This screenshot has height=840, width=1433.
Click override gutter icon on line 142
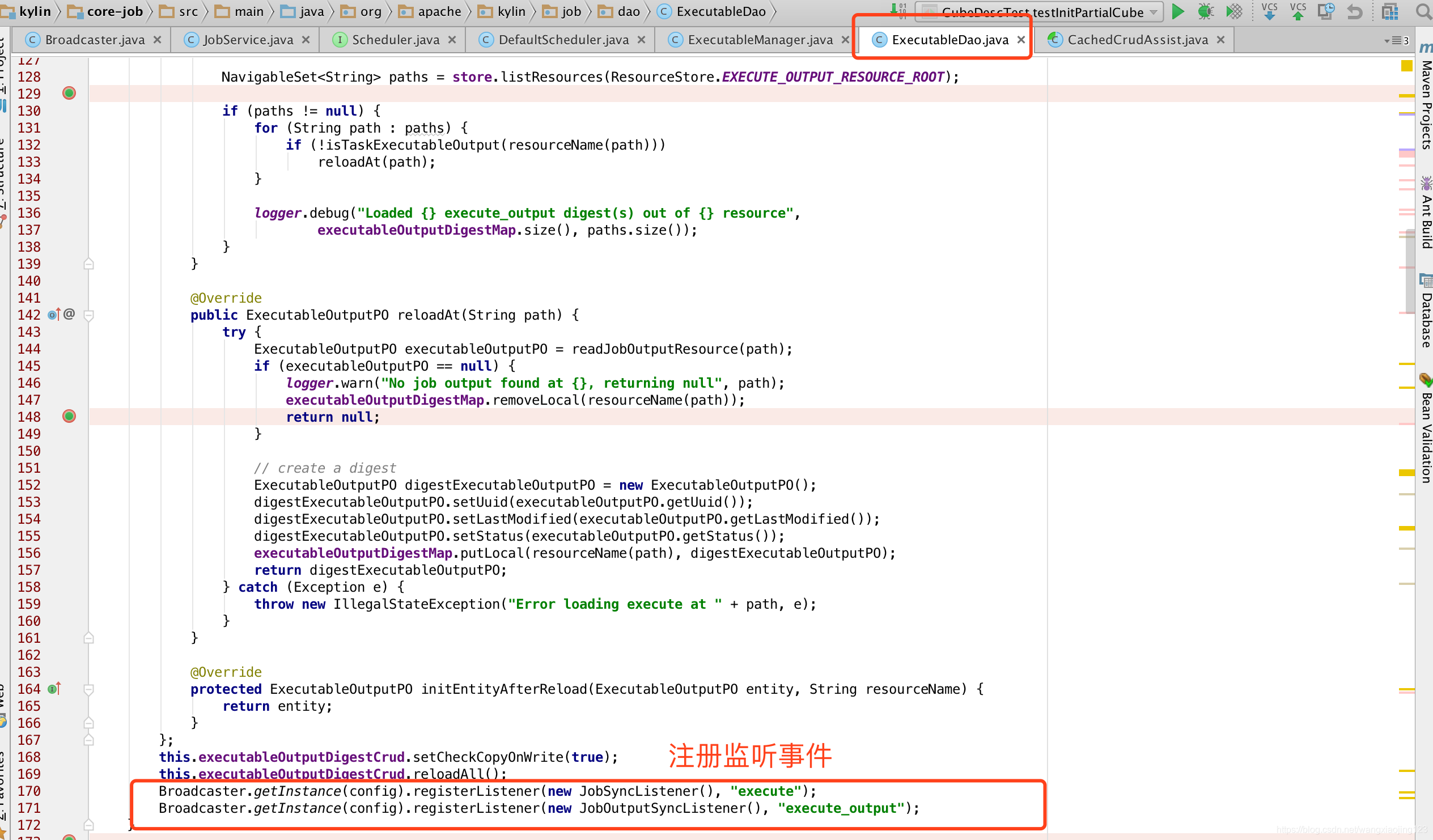point(54,315)
